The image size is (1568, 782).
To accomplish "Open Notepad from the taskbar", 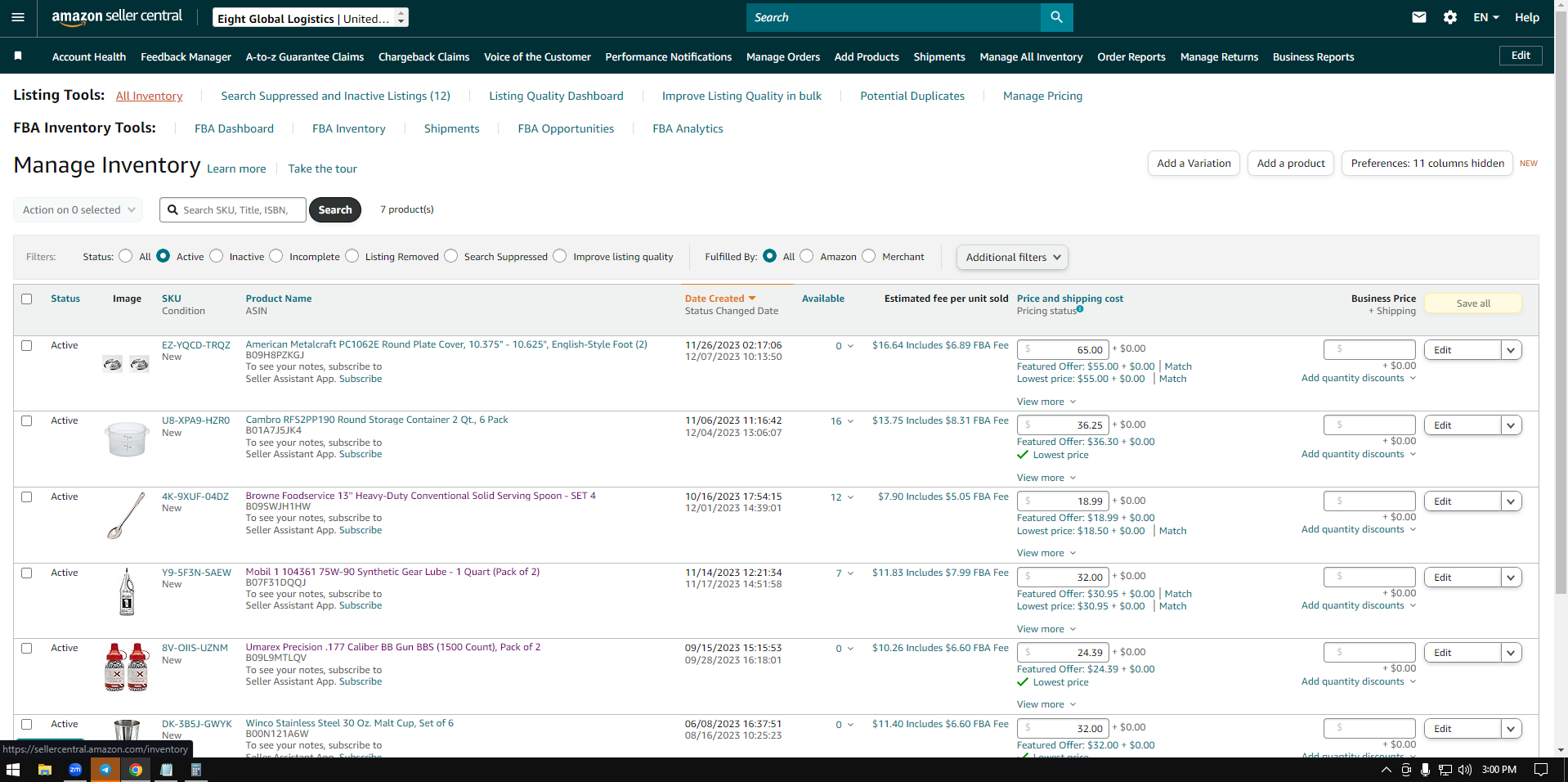I will point(167,770).
